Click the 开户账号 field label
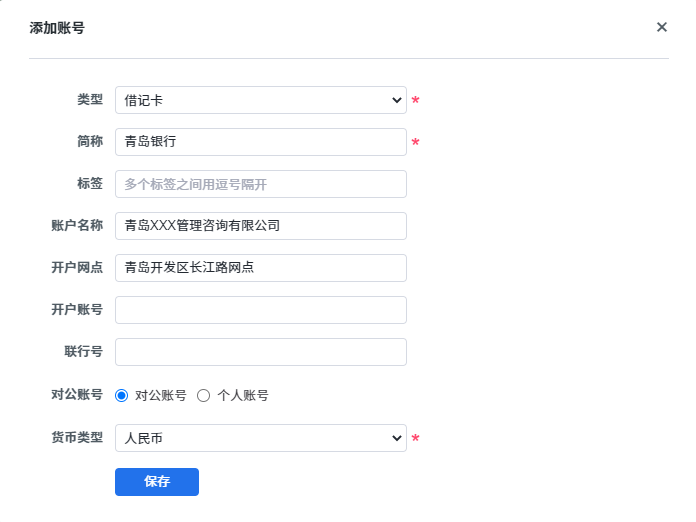The width and height of the screenshot is (696, 522). pos(77,310)
